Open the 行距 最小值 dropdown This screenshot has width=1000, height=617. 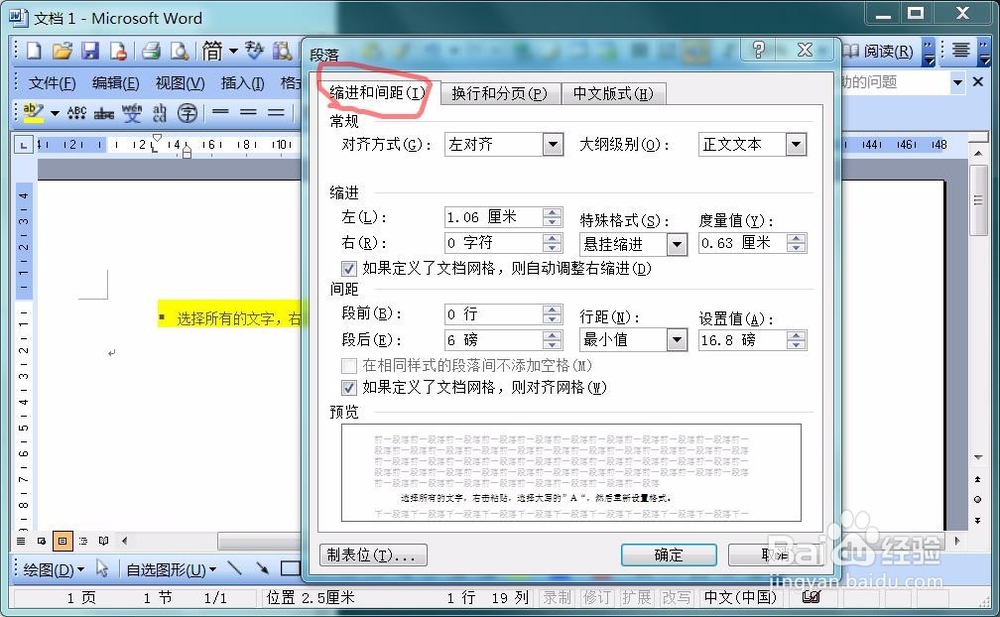(677, 339)
